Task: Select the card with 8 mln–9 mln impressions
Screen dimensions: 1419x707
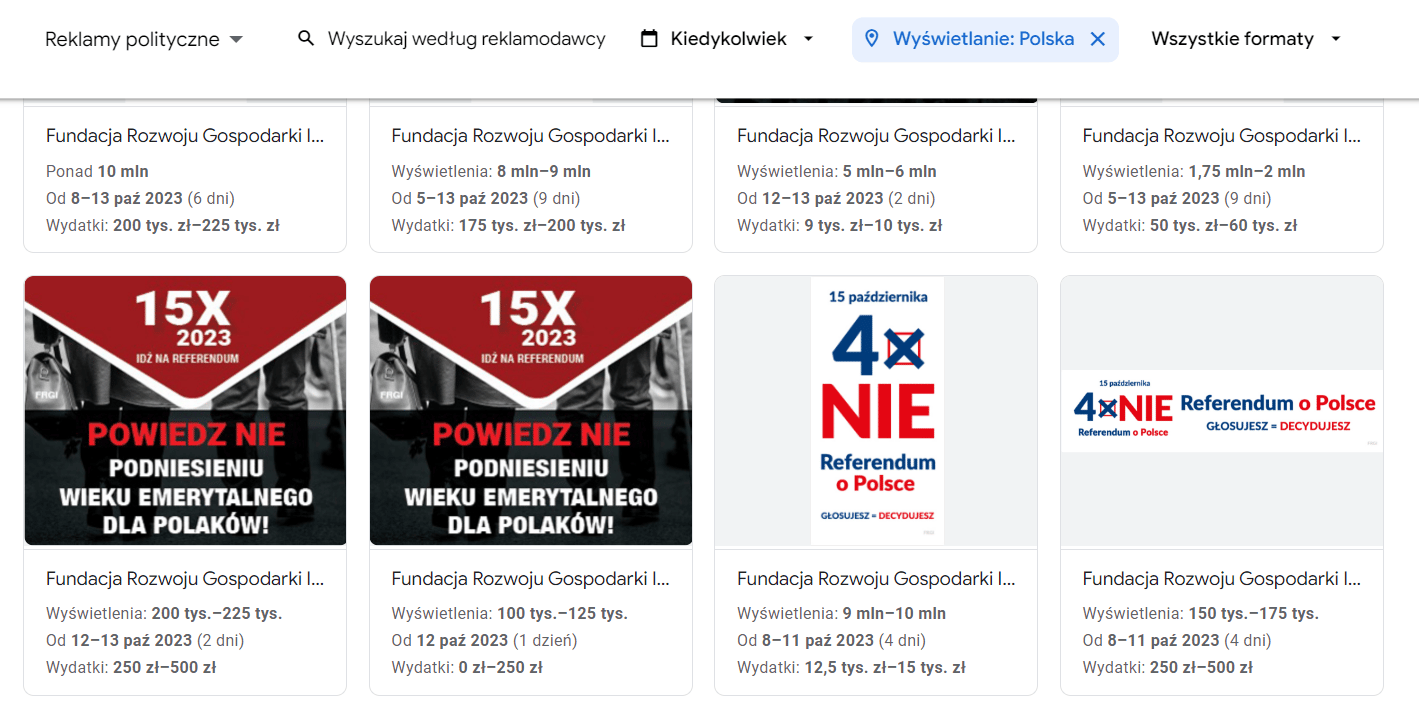Action: (x=531, y=176)
